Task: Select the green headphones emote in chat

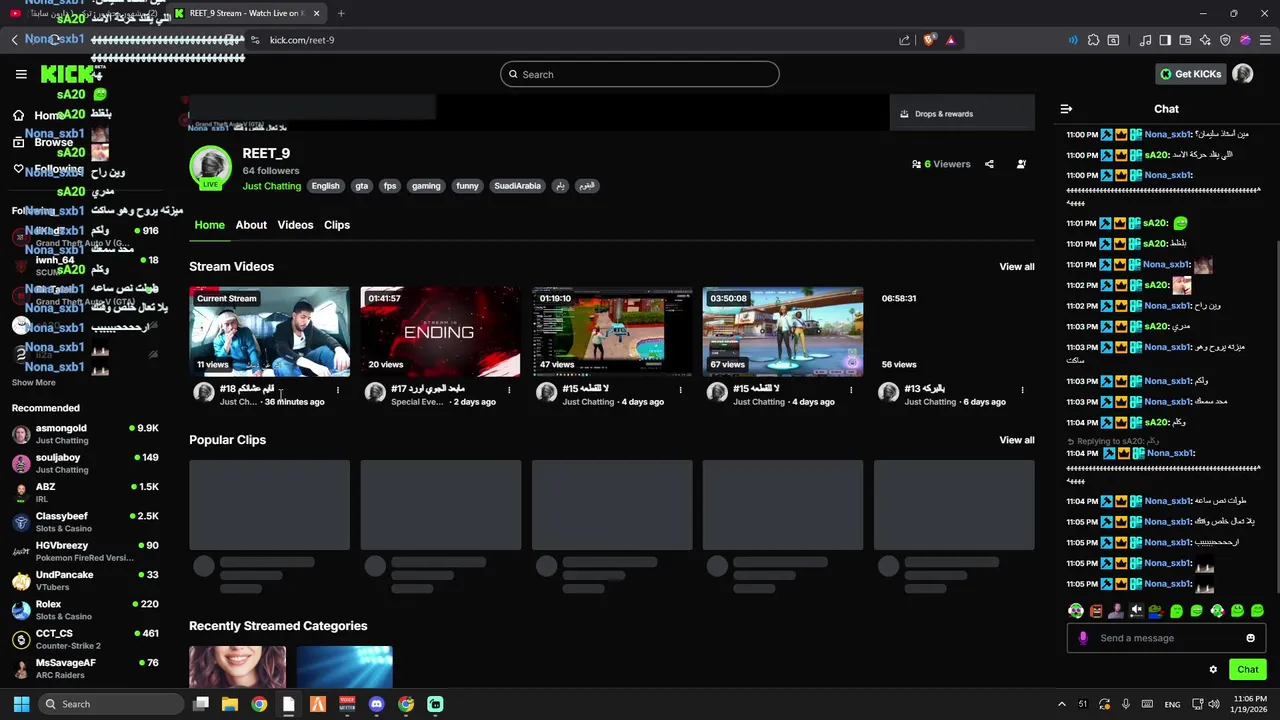Action: click(x=1076, y=610)
